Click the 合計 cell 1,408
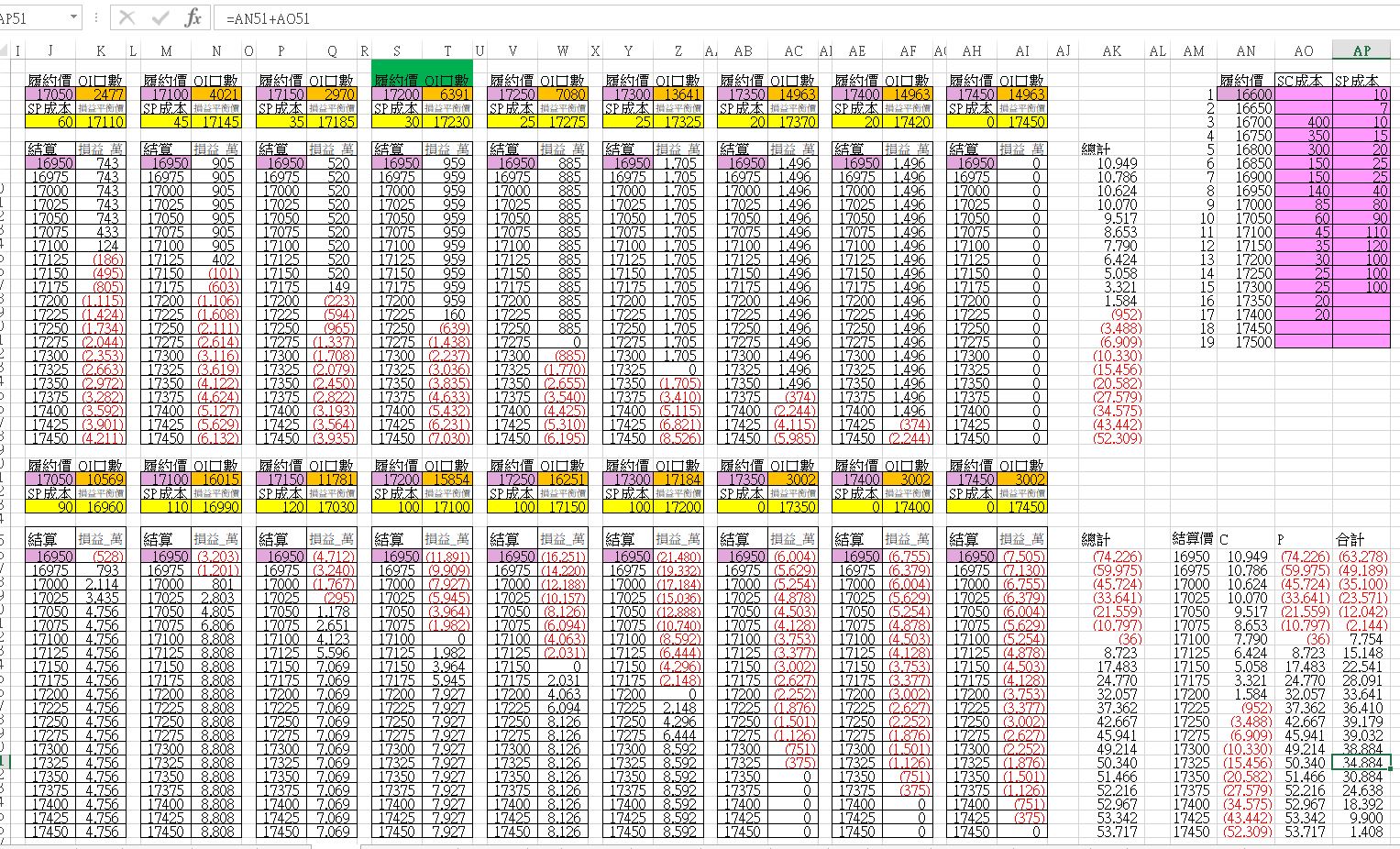This screenshot has width=1400, height=849. (1361, 832)
